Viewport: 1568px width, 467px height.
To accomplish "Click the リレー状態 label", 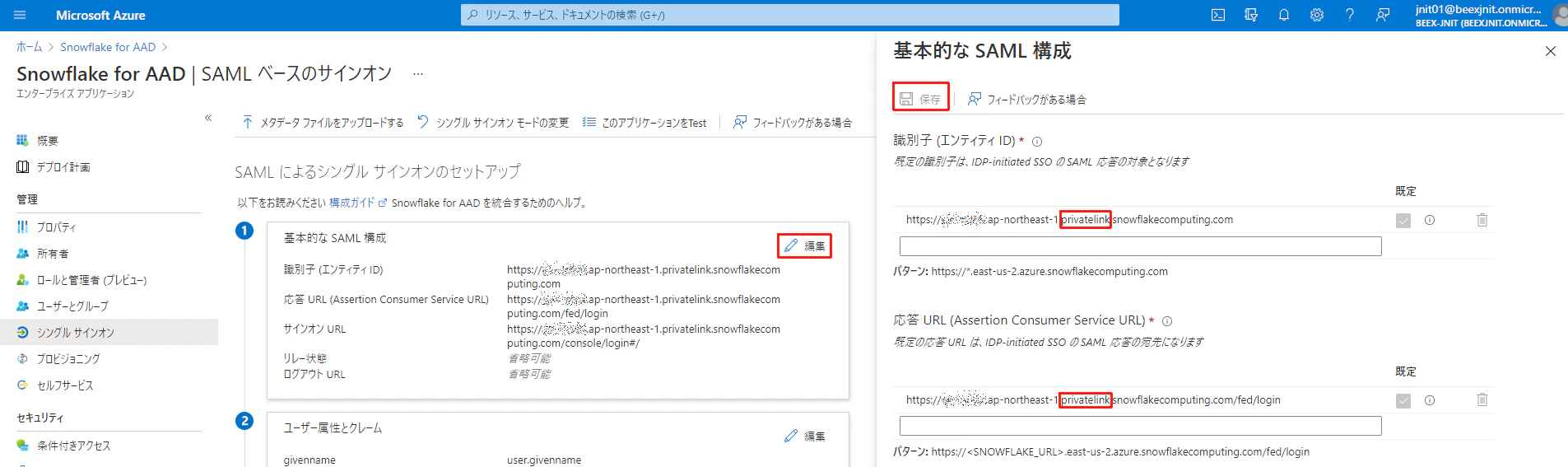I will click(x=305, y=358).
